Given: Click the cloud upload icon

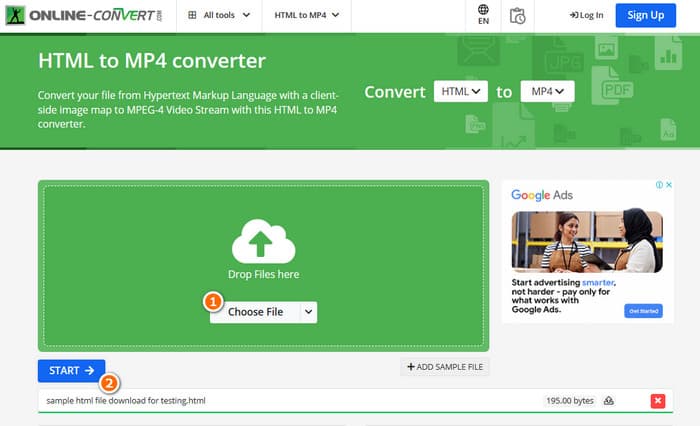Looking at the screenshot, I should click(x=265, y=241).
